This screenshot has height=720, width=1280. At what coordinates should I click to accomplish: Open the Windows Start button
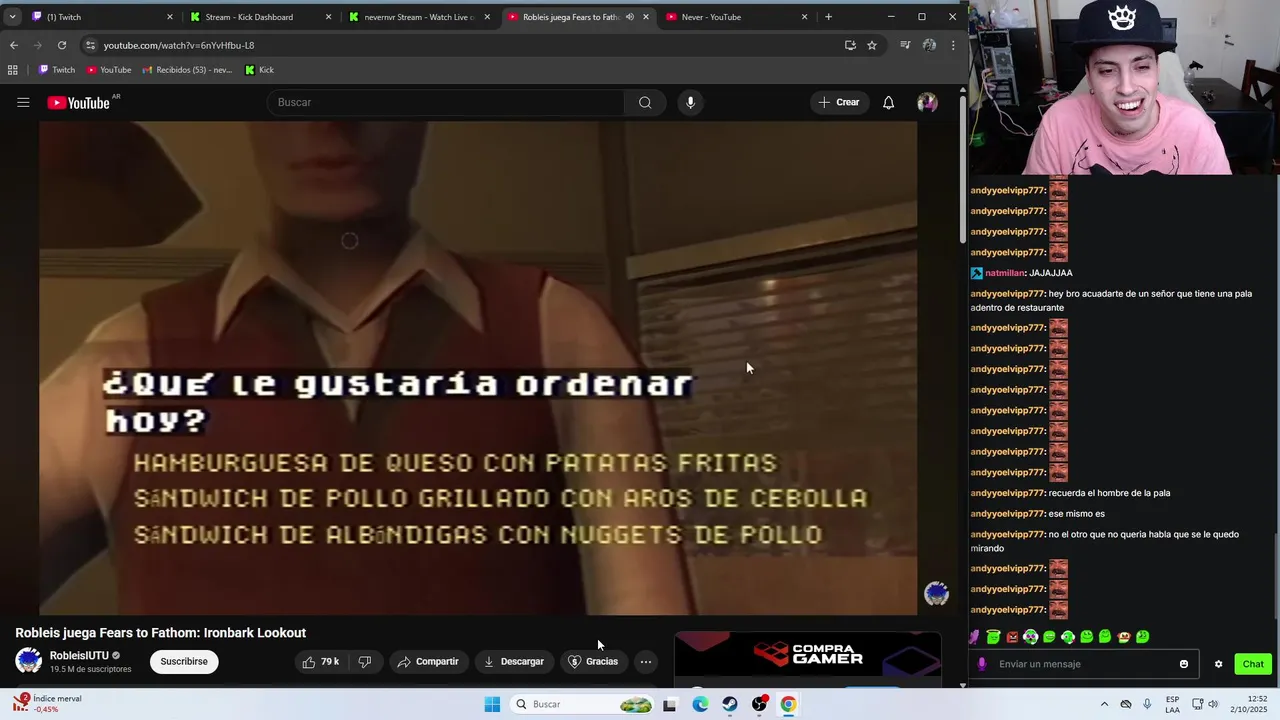tap(492, 704)
